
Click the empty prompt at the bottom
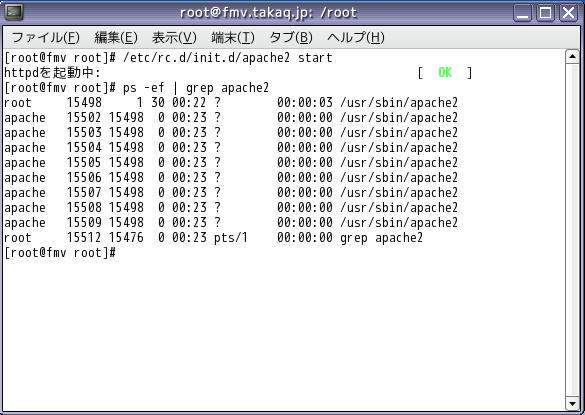[60, 253]
